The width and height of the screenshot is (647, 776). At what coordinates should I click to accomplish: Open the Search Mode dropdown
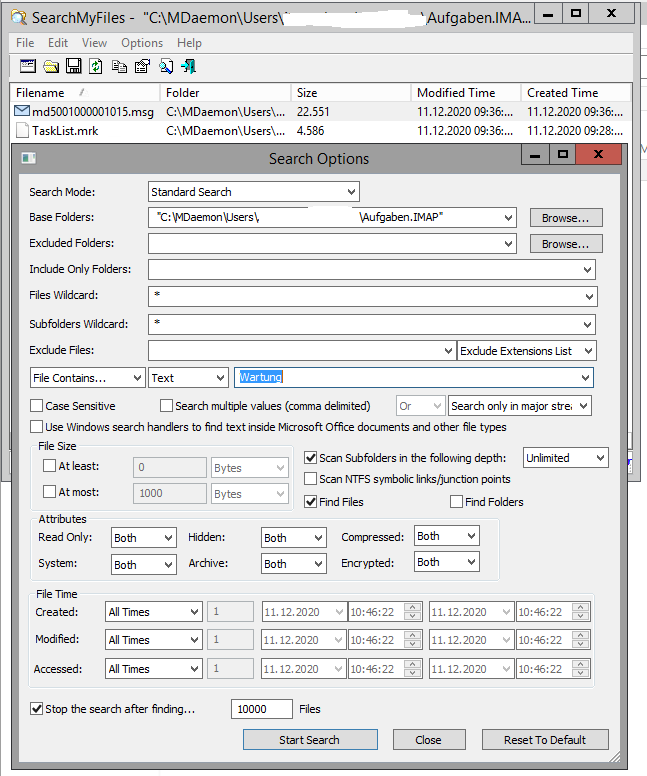point(253,192)
